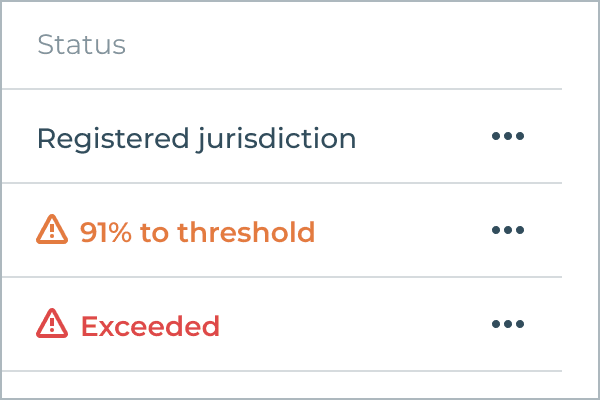Tap the dots icon in the middle row
This screenshot has height=400, width=600.
pyautogui.click(x=508, y=230)
